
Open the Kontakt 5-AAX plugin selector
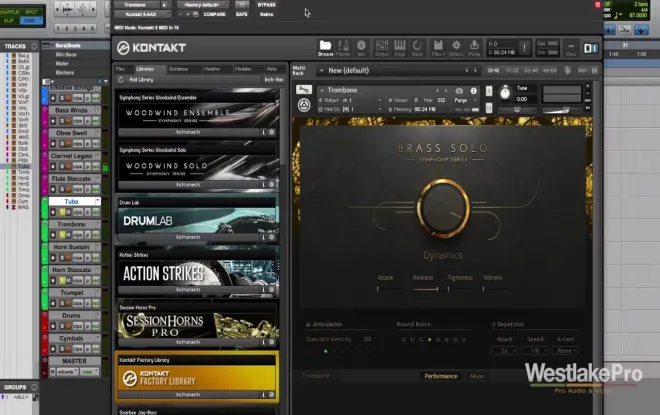coord(142,14)
